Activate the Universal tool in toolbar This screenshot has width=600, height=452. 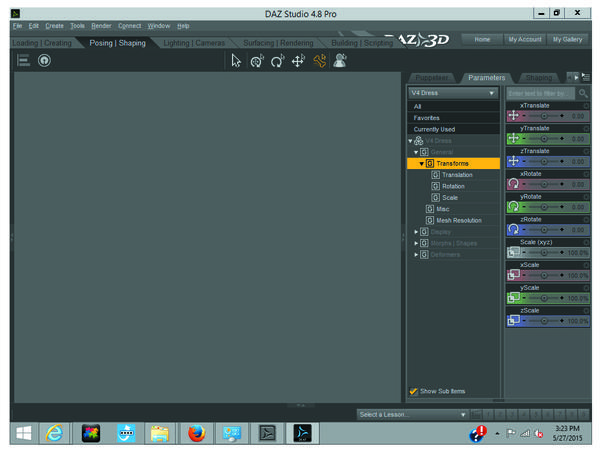click(257, 60)
